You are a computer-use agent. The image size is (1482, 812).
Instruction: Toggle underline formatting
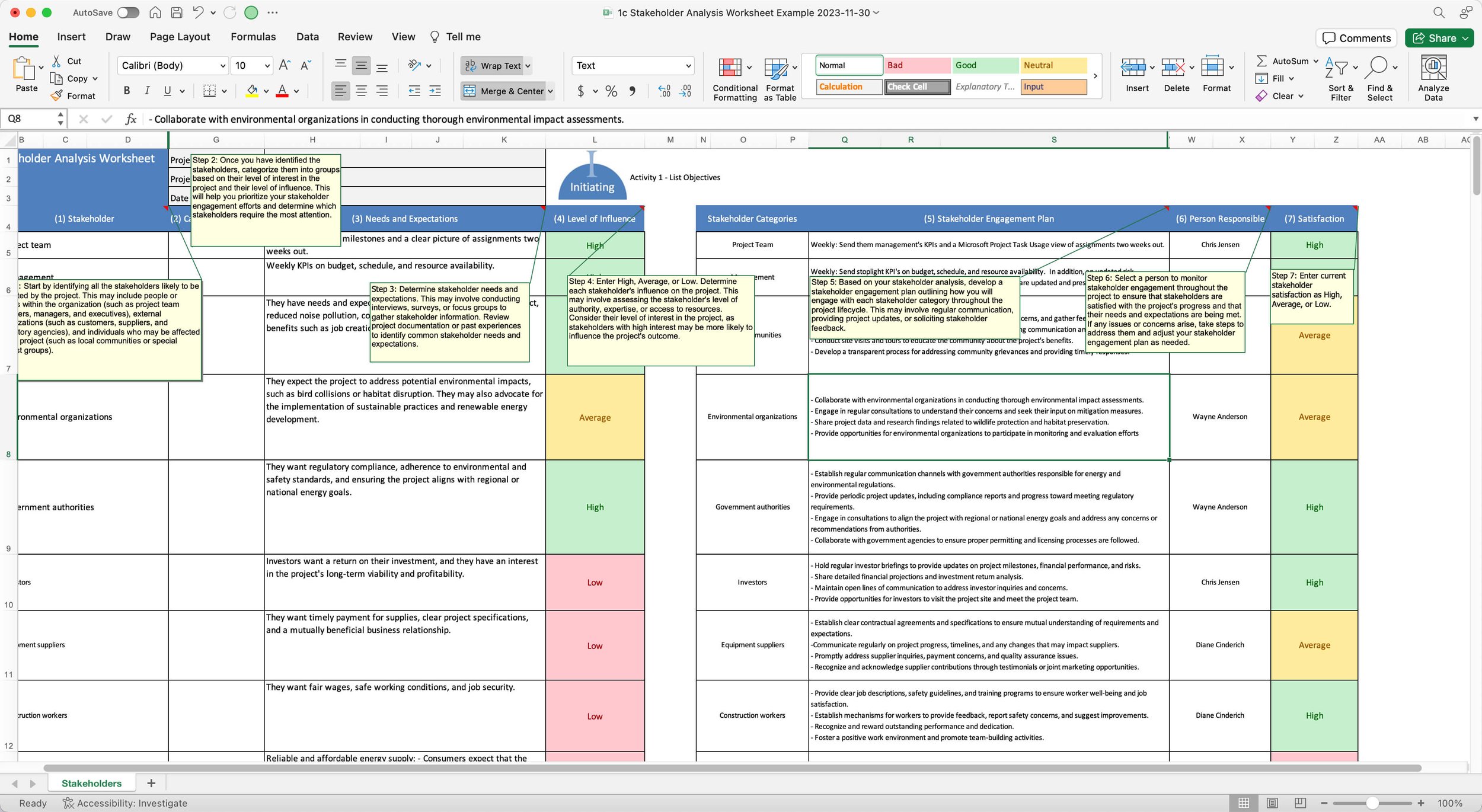168,90
